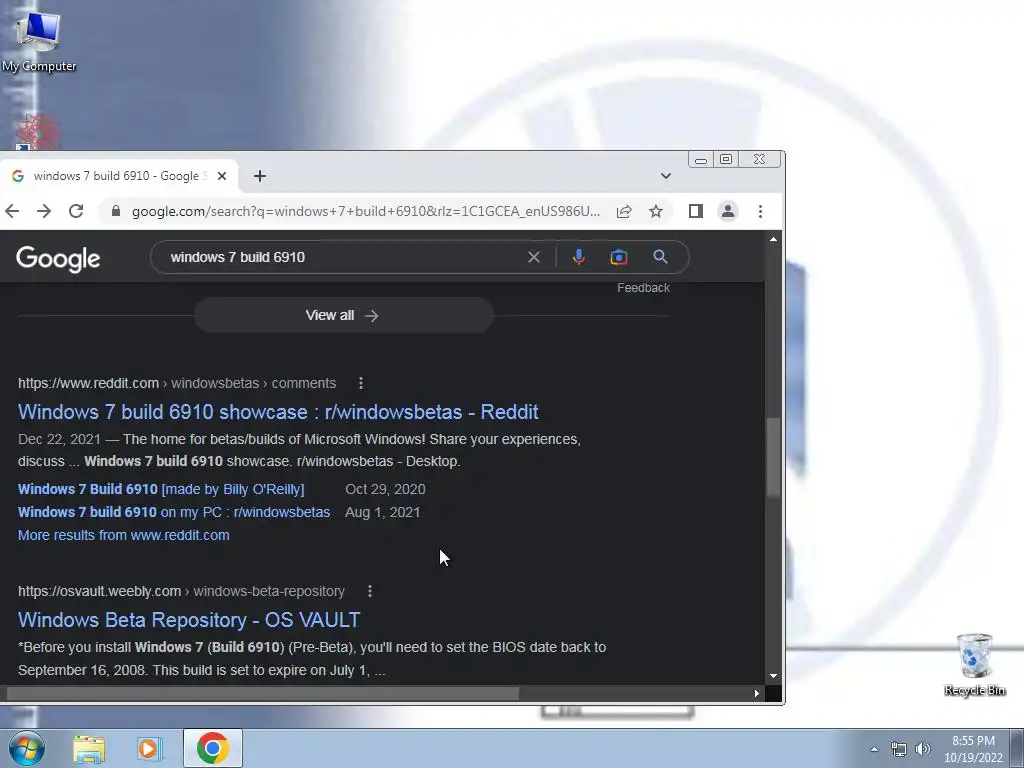Image resolution: width=1024 pixels, height=768 pixels.
Task: Start voice search with microphone
Action: (579, 257)
